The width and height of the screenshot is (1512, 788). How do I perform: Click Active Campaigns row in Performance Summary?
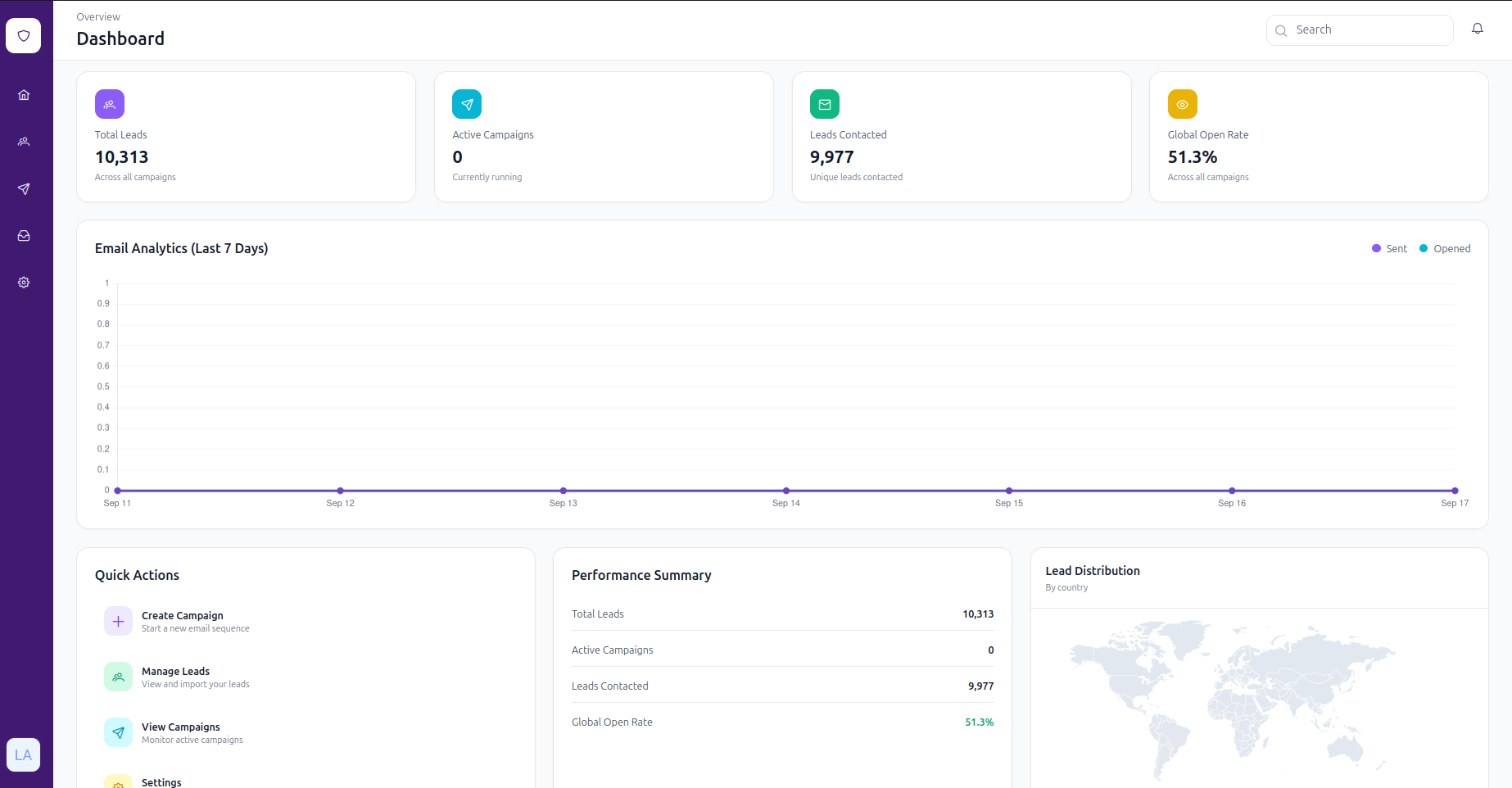783,650
